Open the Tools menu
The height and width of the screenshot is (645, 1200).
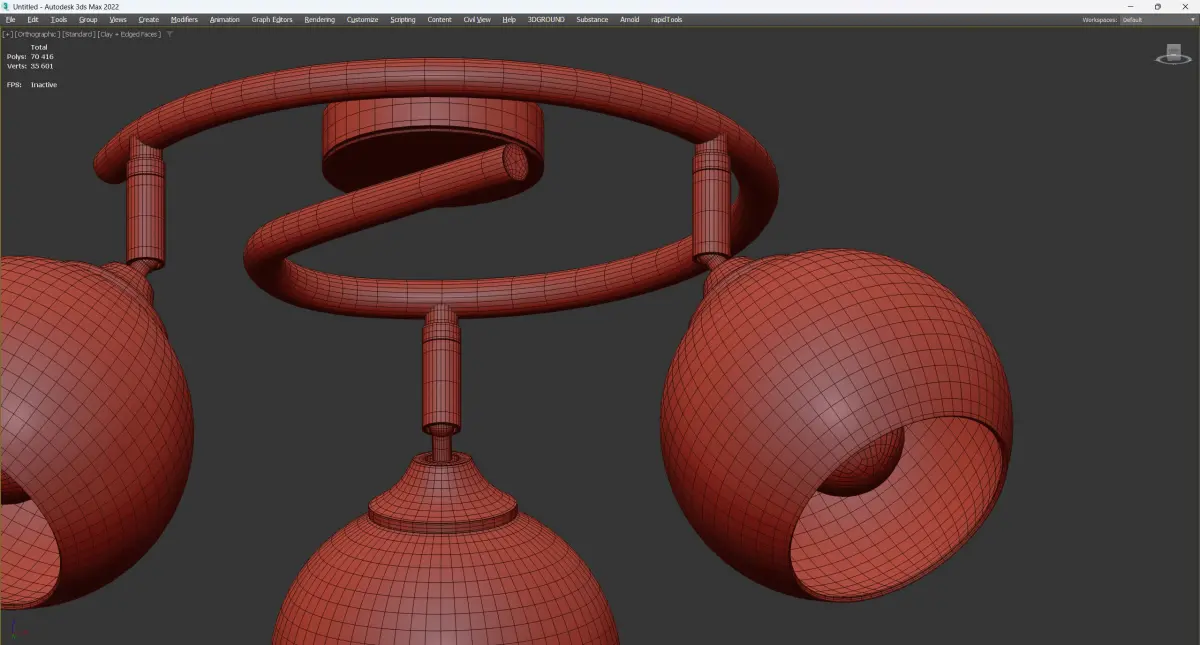[59, 19]
